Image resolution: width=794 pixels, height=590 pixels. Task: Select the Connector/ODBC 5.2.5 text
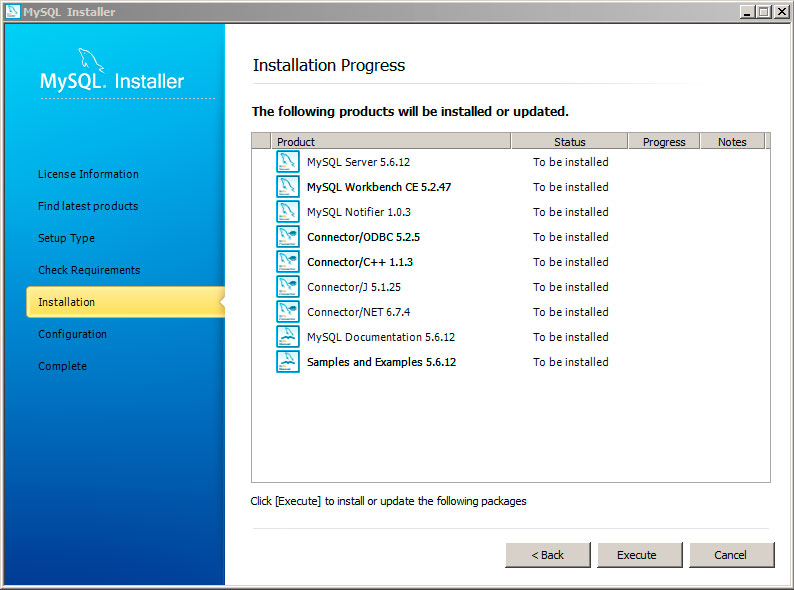coord(364,237)
